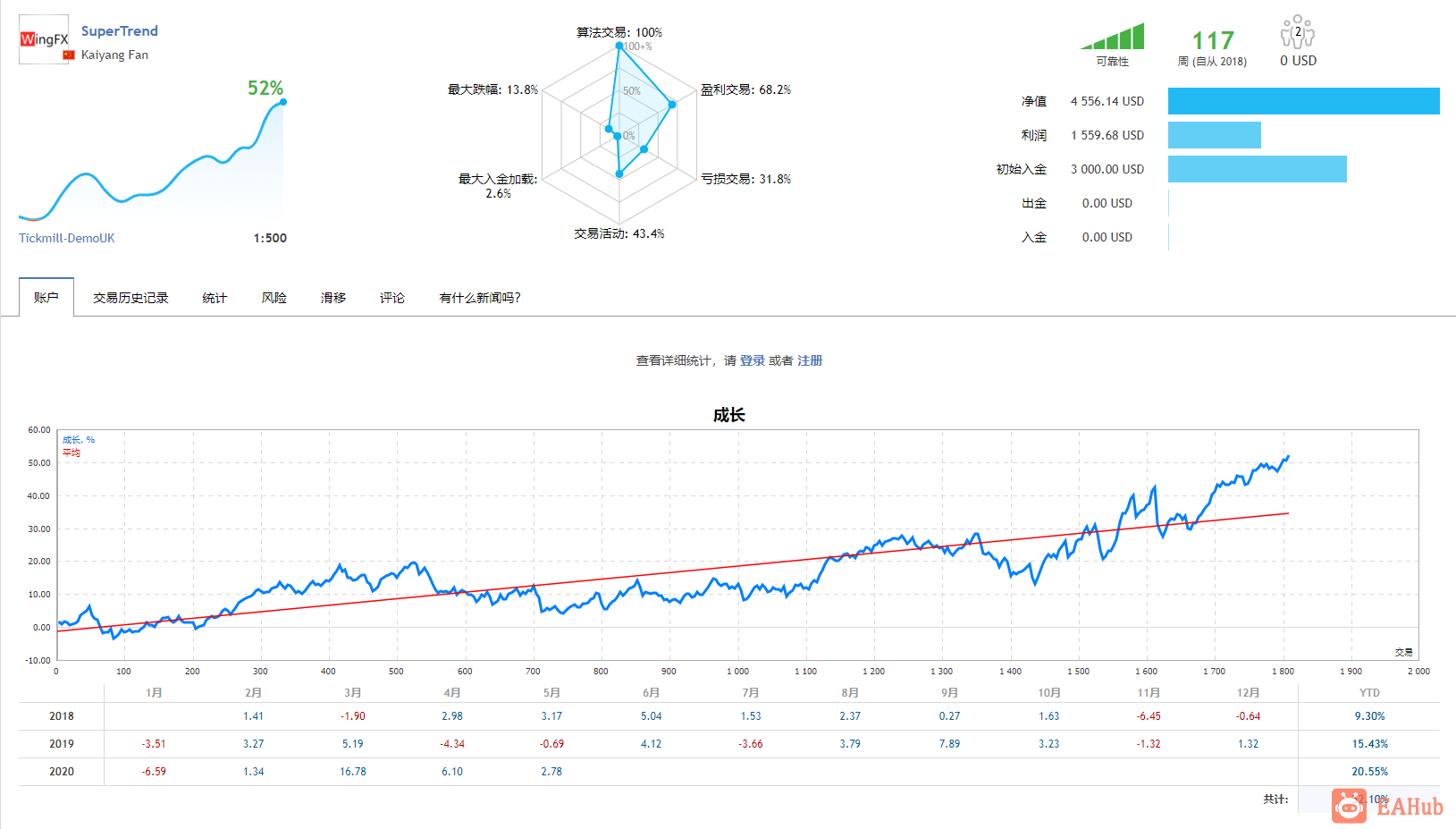Switch to the 滑移 tab
Image resolution: width=1456 pixels, height=829 pixels.
(333, 298)
